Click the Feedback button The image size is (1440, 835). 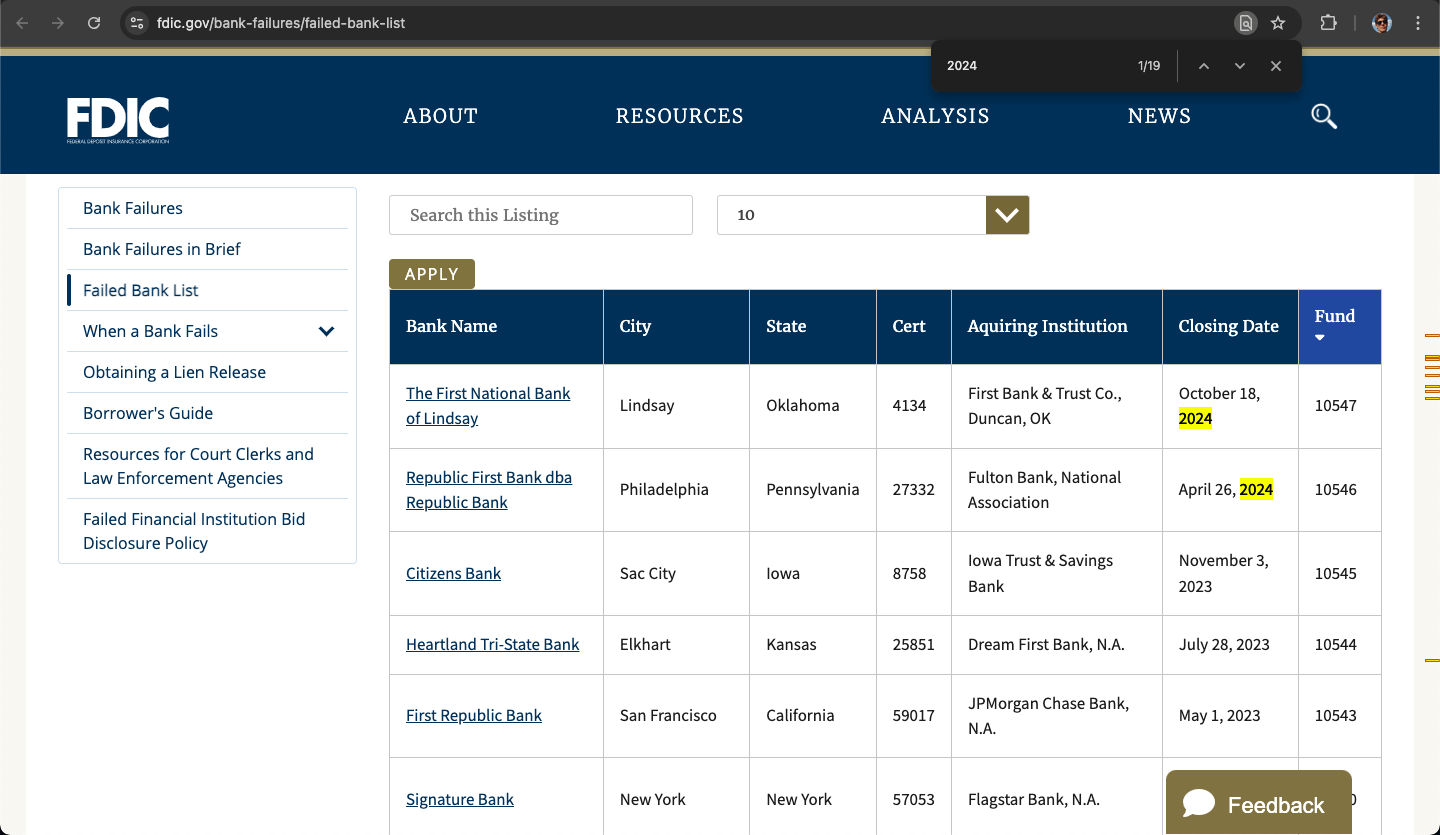tap(1259, 803)
